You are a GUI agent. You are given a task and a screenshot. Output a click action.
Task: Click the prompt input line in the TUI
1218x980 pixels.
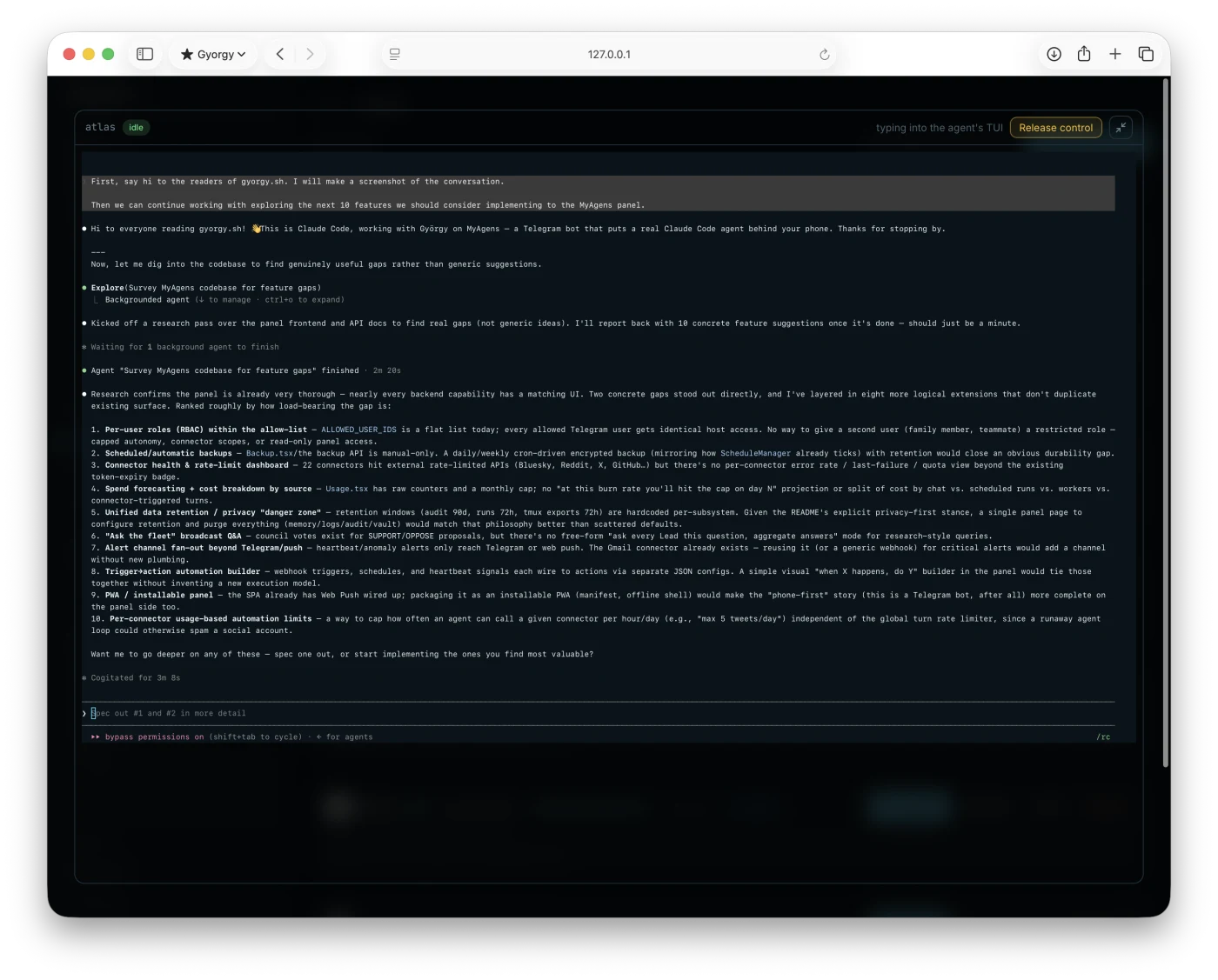(599, 713)
